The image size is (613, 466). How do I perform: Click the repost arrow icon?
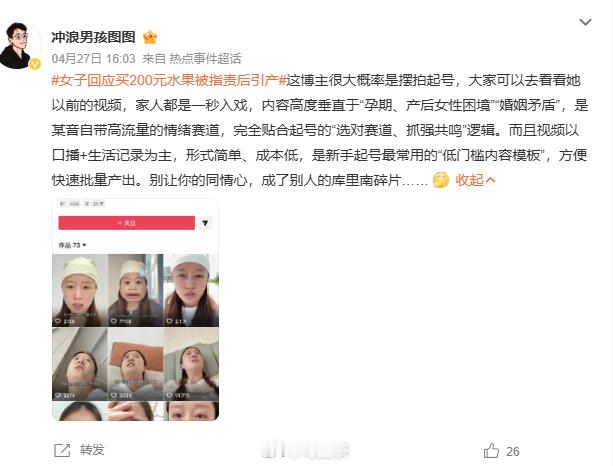tap(62, 450)
